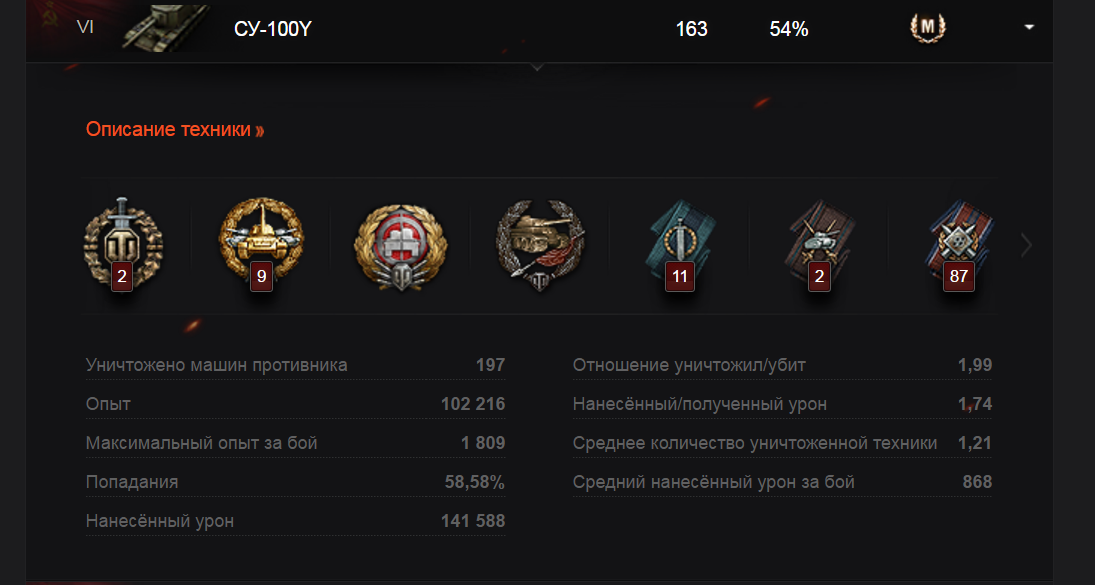
Task: Click the mastery badge M icon
Action: click(x=927, y=28)
